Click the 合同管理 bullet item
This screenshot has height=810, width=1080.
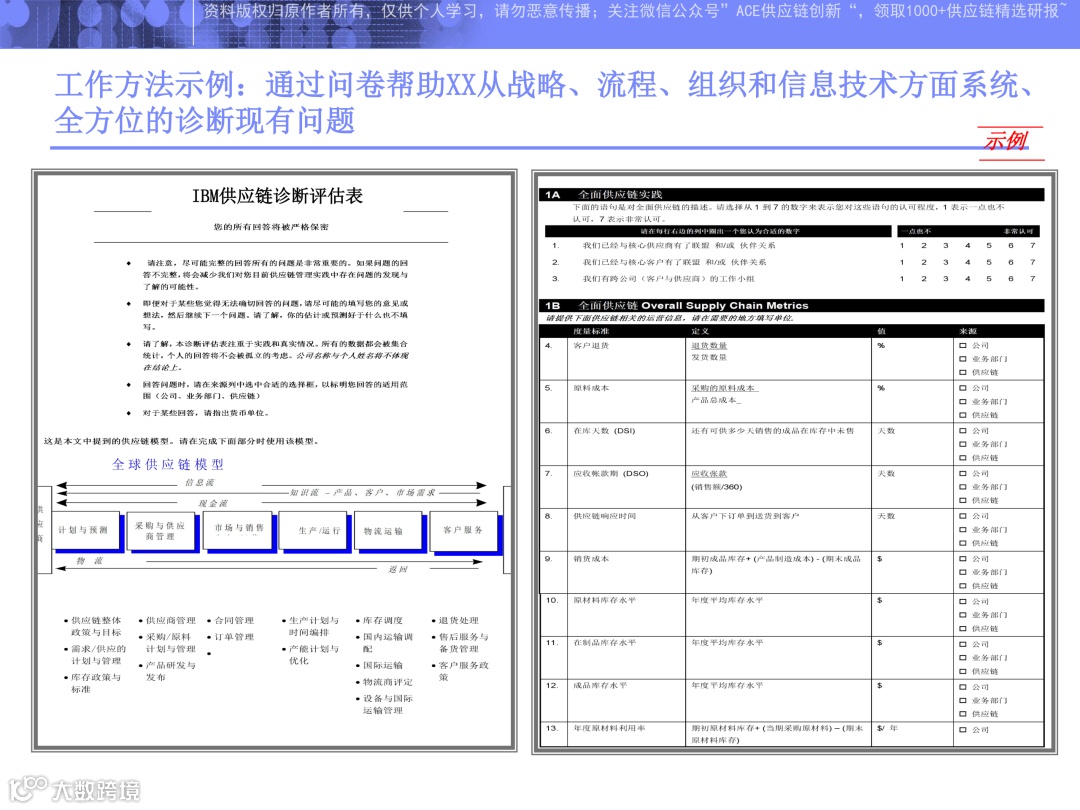click(x=234, y=621)
